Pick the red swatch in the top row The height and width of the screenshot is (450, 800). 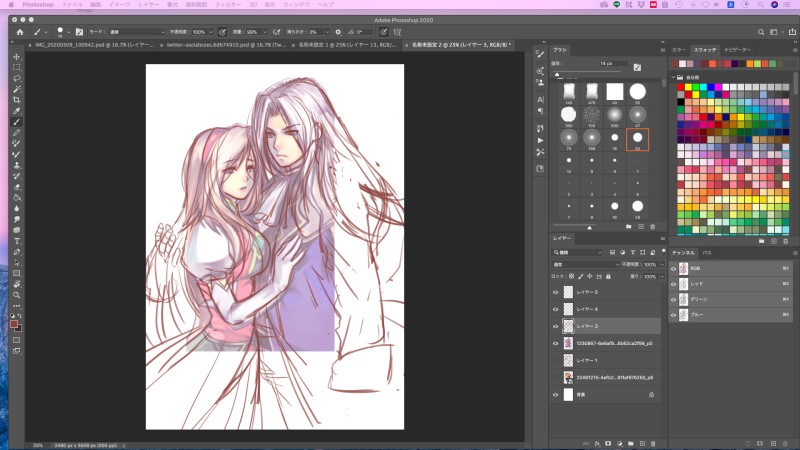[x=682, y=89]
